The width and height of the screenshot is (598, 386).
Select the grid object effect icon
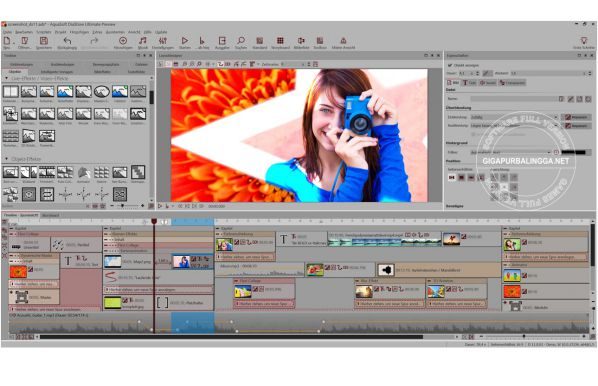tap(101, 173)
